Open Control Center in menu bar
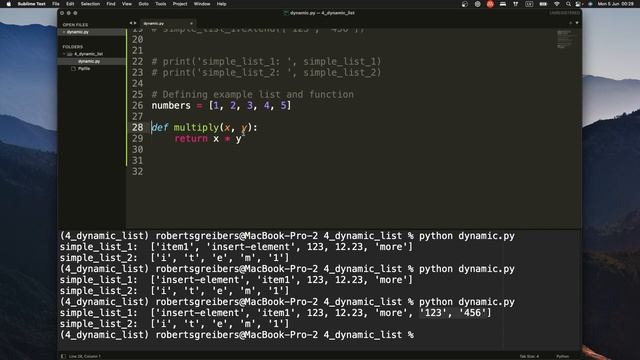This screenshot has width=640, height=360. [578, 4]
